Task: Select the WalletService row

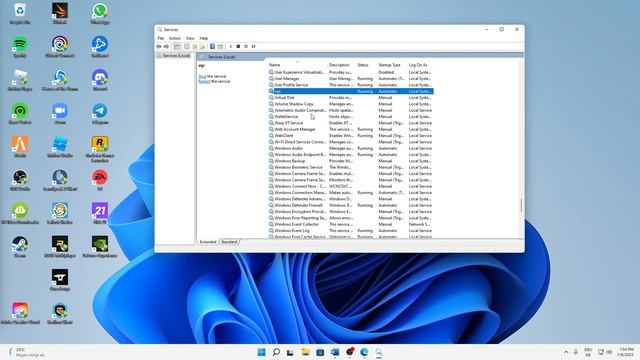Action: tap(351, 116)
